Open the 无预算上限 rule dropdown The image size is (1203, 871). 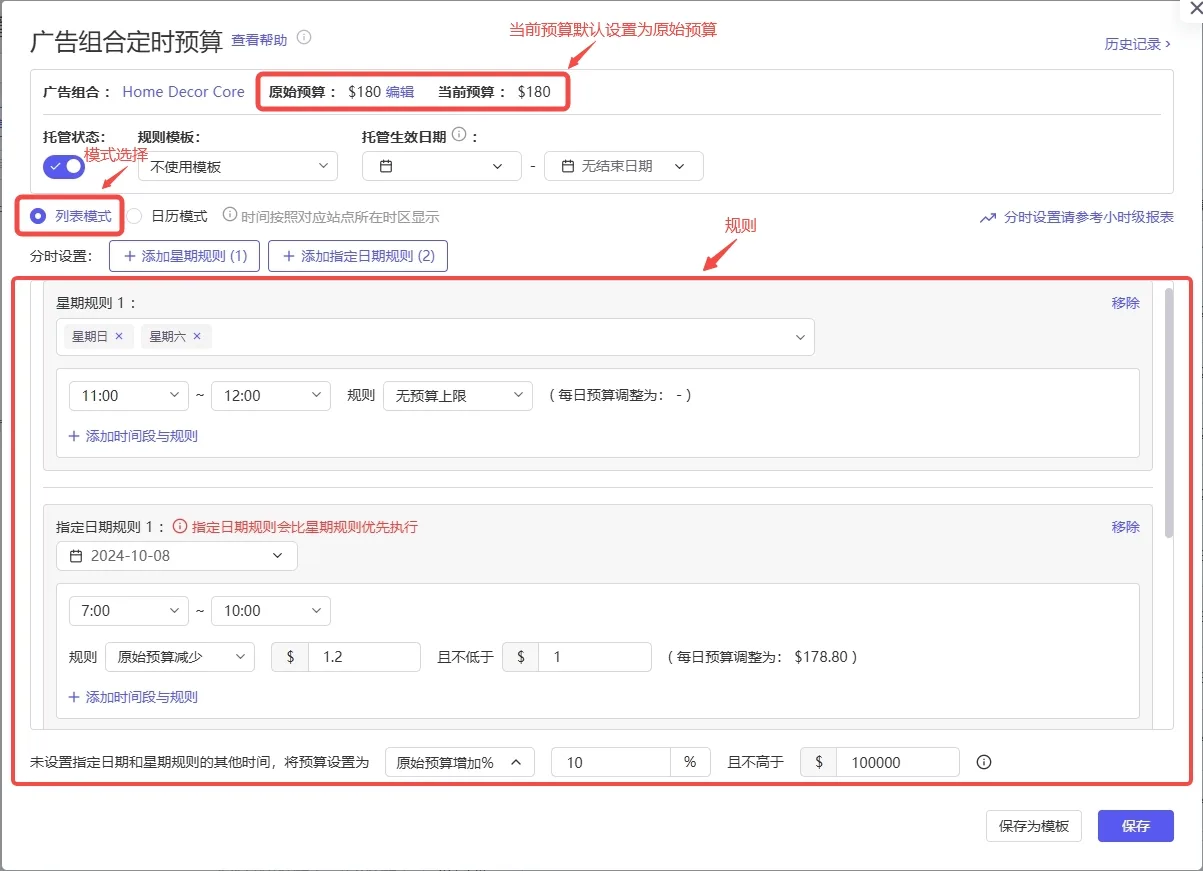[458, 396]
